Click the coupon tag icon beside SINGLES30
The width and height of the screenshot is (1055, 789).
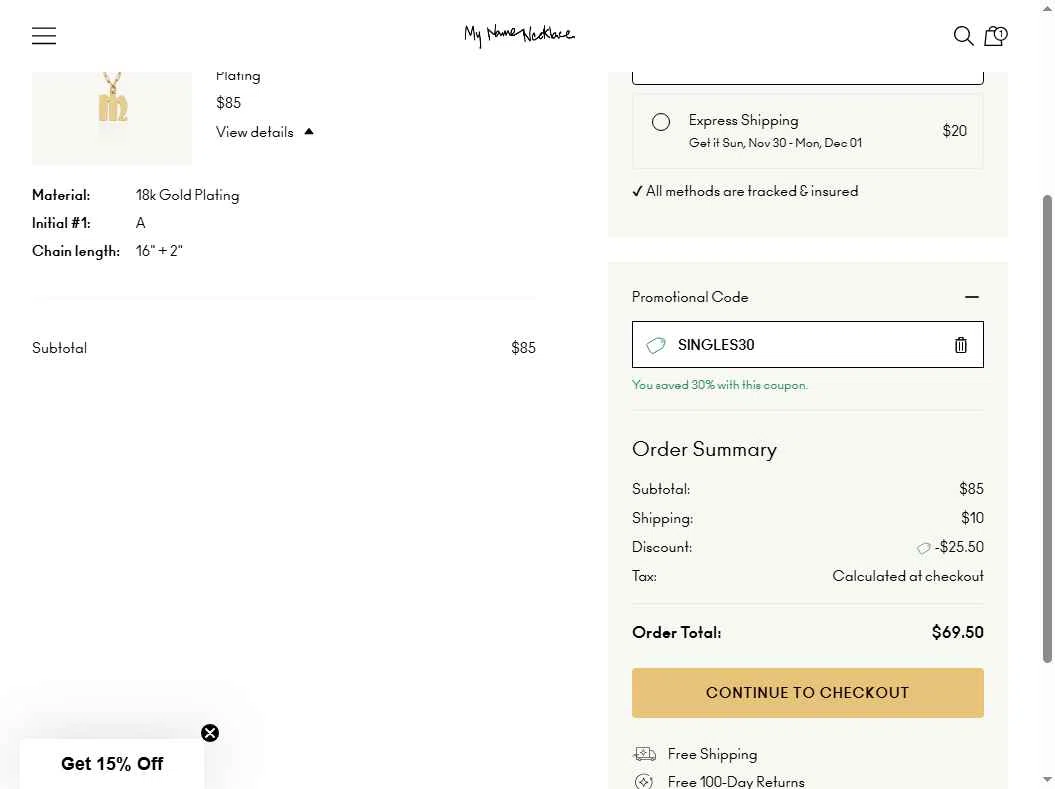coord(655,345)
